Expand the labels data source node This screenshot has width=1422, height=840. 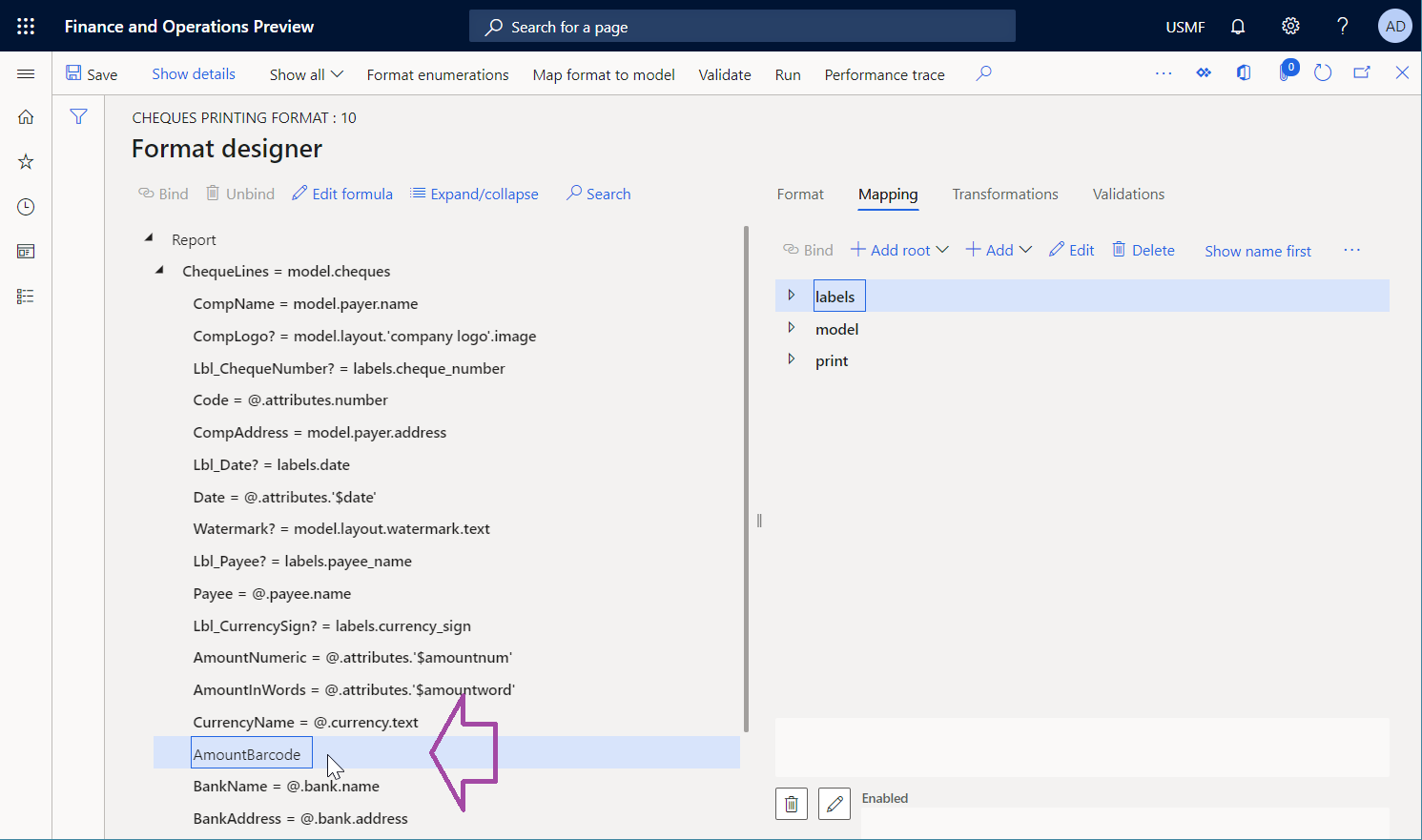(791, 296)
